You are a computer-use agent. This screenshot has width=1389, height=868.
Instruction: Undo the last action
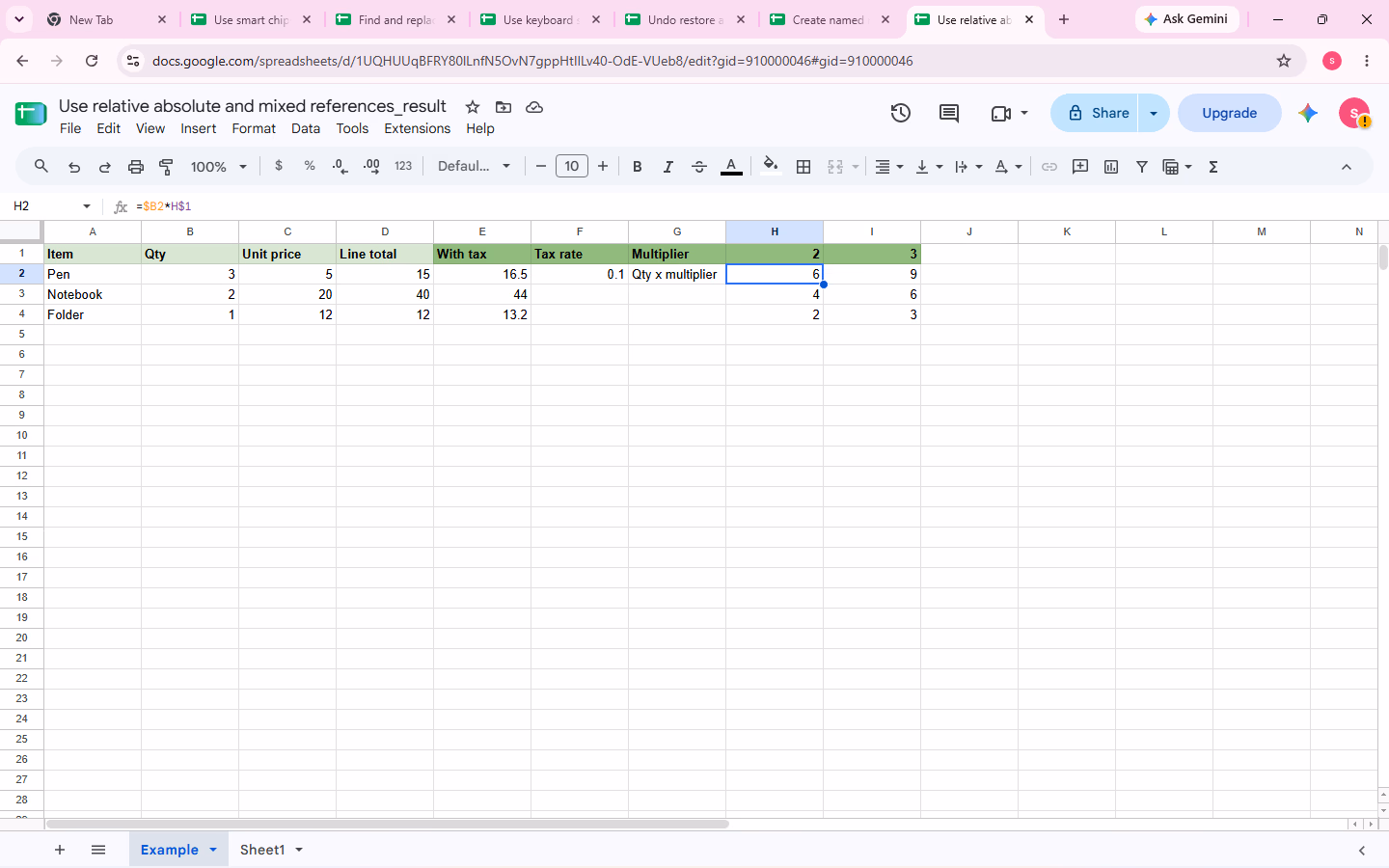pos(74,167)
